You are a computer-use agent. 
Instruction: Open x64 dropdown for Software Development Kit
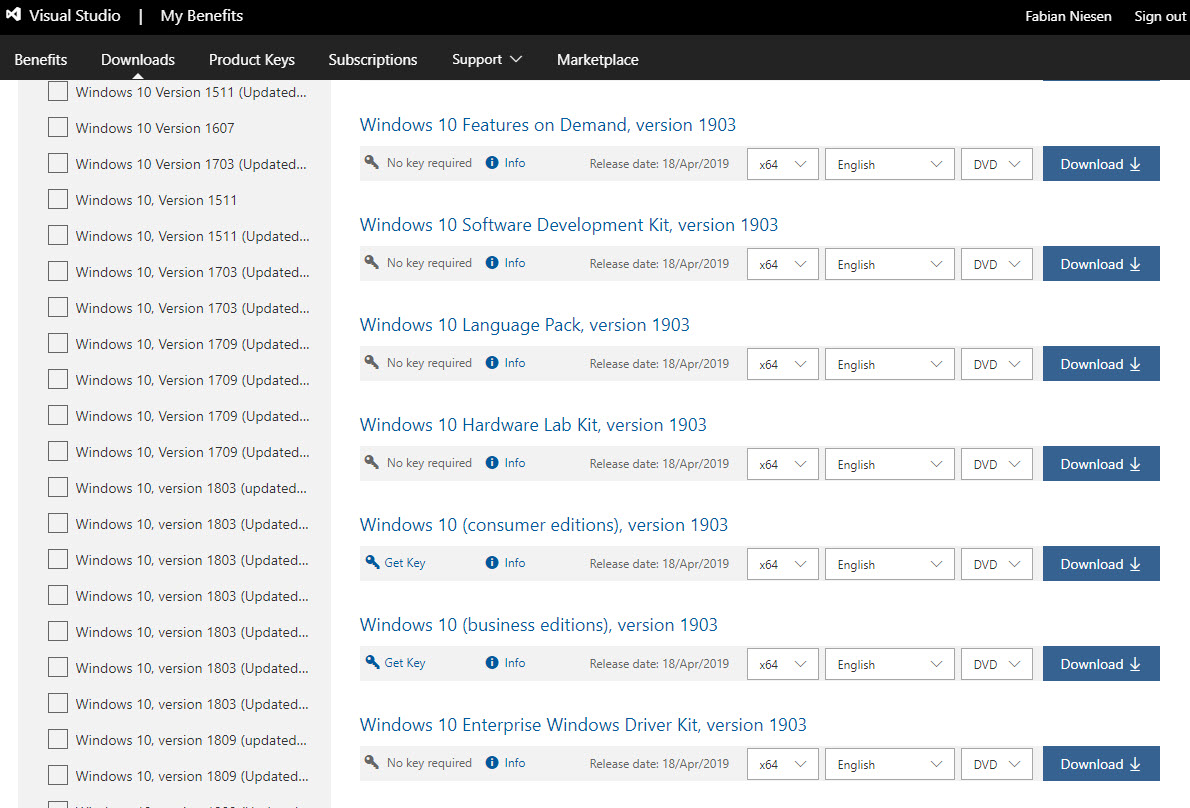(782, 264)
